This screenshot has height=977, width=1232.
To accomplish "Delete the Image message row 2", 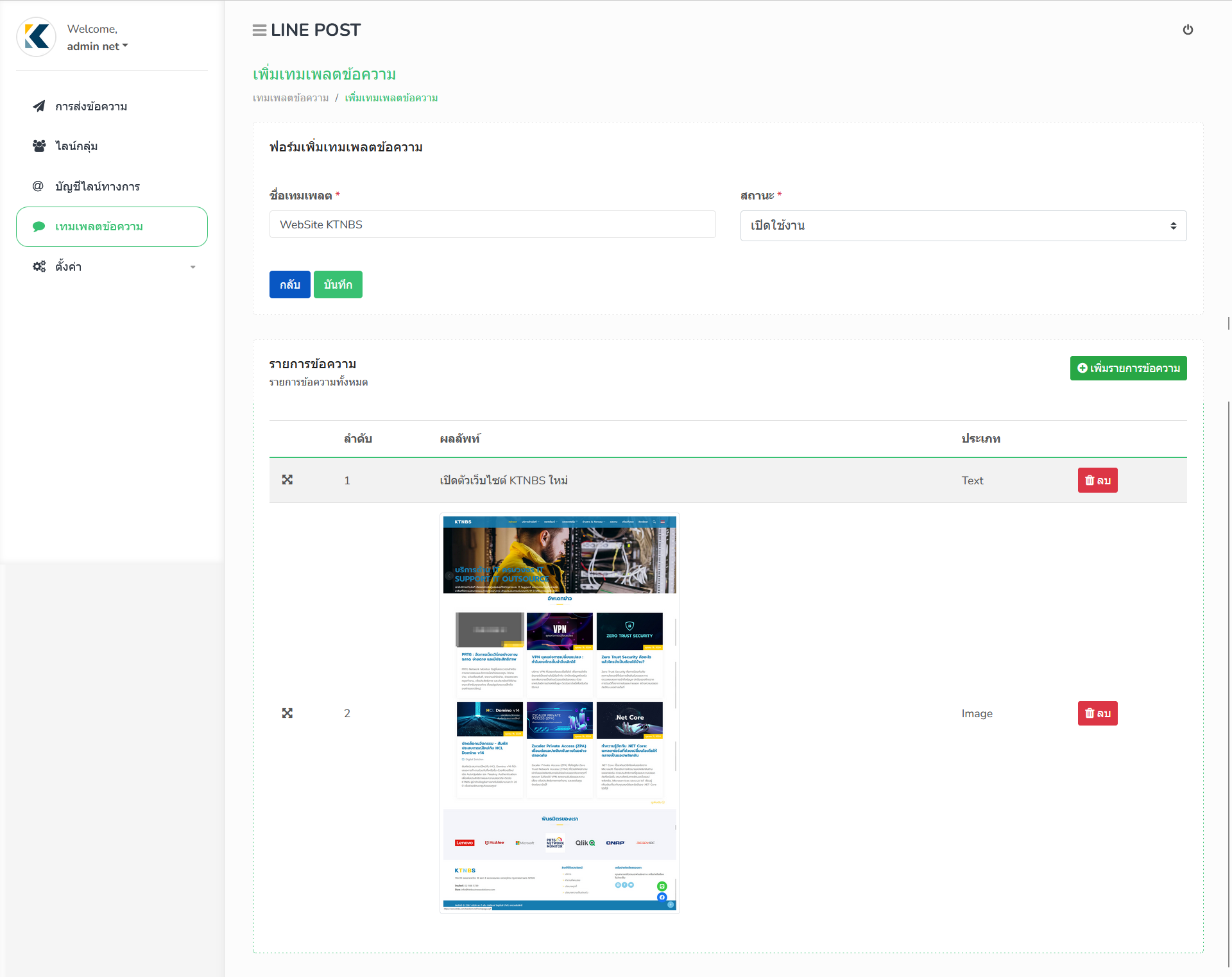I will [x=1098, y=713].
